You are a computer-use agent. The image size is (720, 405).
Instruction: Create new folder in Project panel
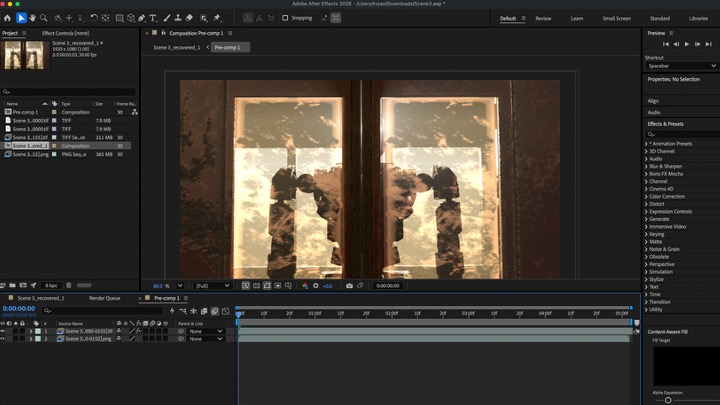pos(12,285)
